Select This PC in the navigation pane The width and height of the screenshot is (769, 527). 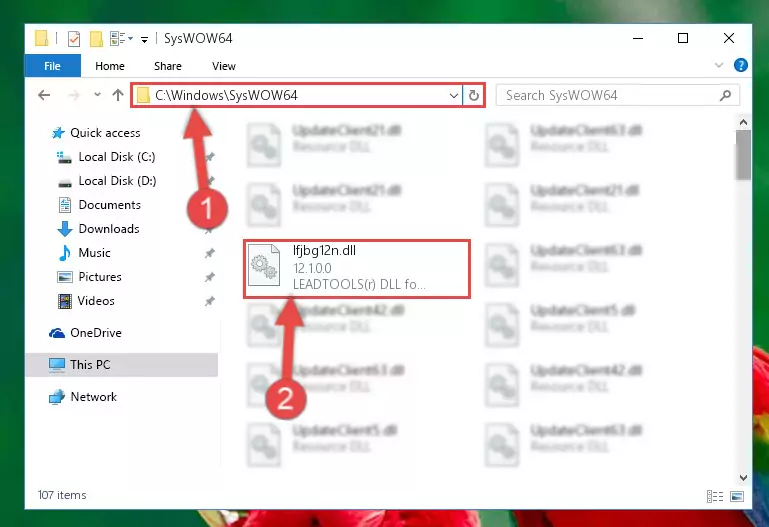pos(122,365)
